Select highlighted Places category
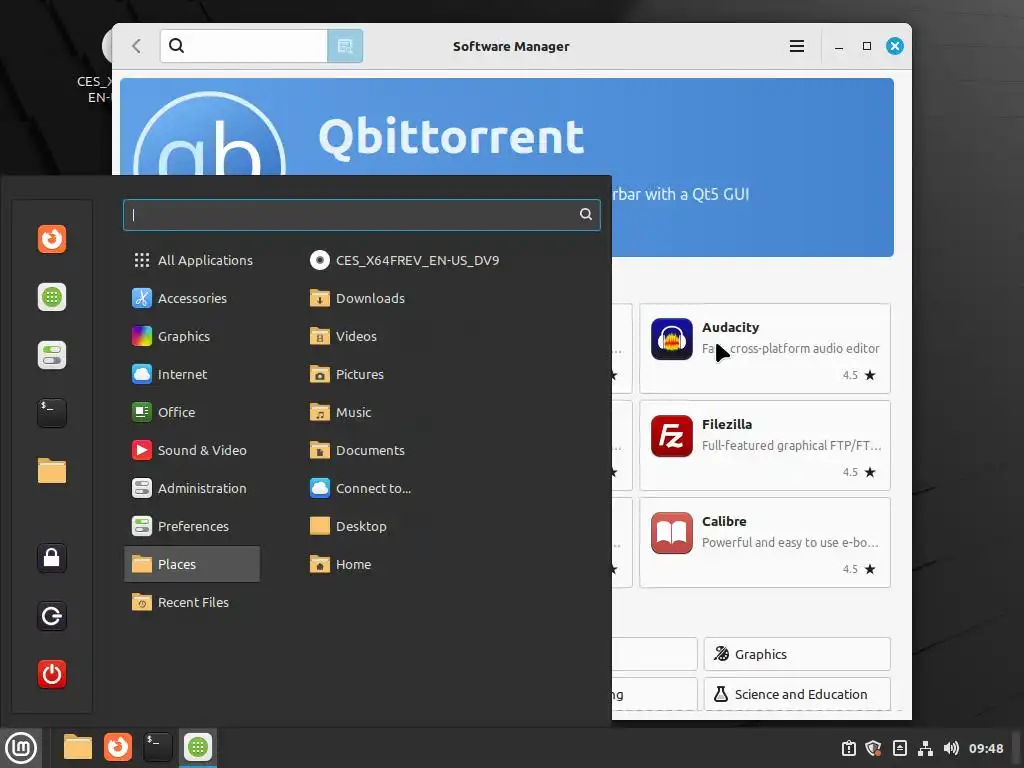Image resolution: width=1024 pixels, height=768 pixels. pyautogui.click(x=192, y=564)
